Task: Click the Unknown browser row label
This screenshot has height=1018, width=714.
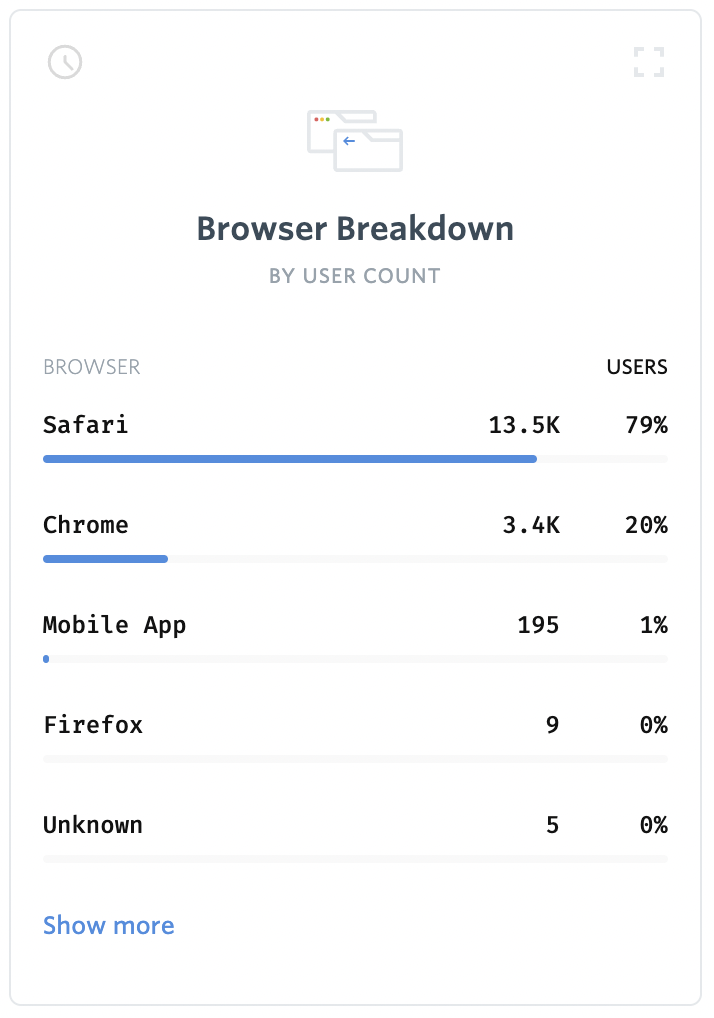Action: (x=93, y=825)
